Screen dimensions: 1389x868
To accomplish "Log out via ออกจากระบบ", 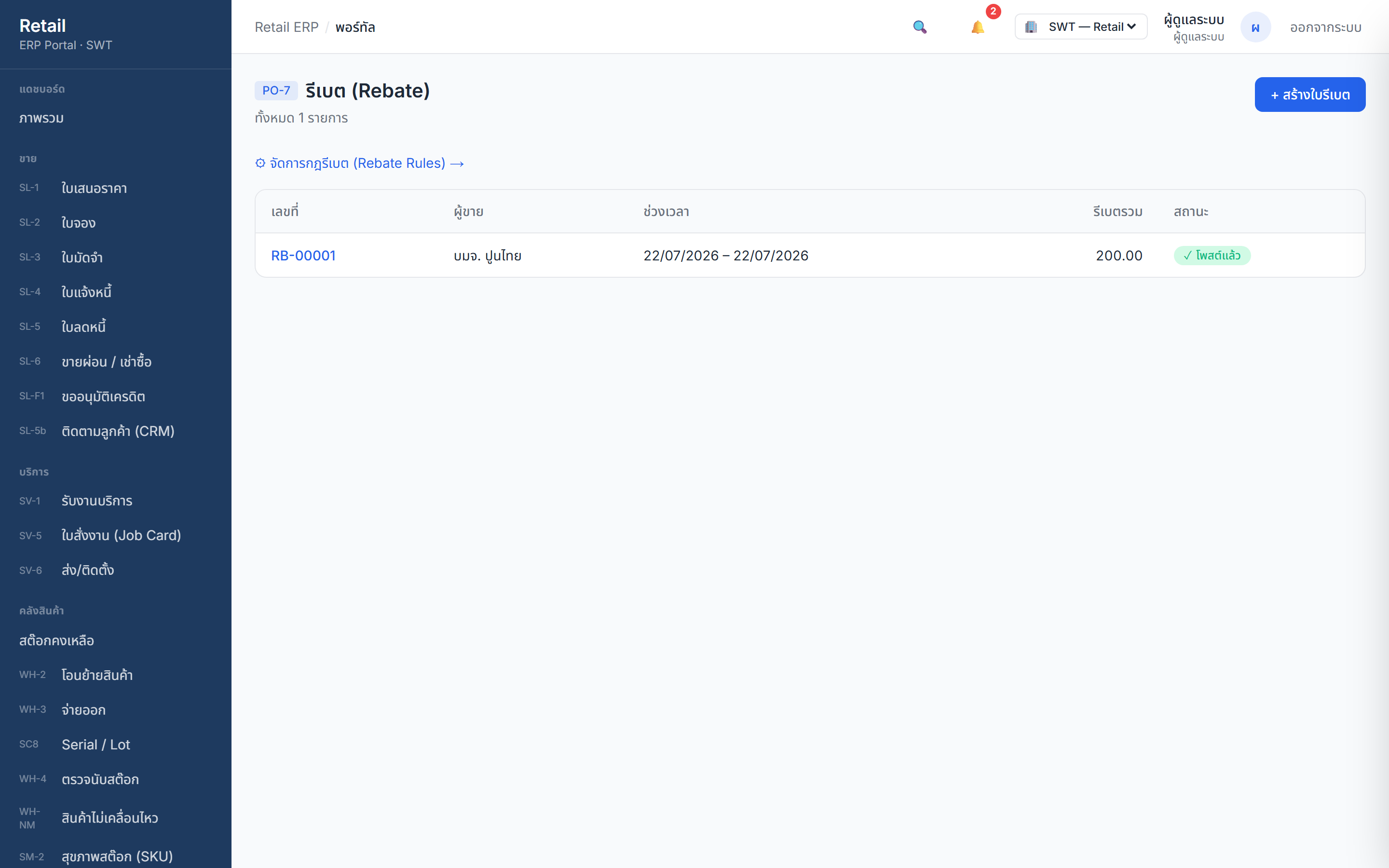I will [x=1325, y=27].
